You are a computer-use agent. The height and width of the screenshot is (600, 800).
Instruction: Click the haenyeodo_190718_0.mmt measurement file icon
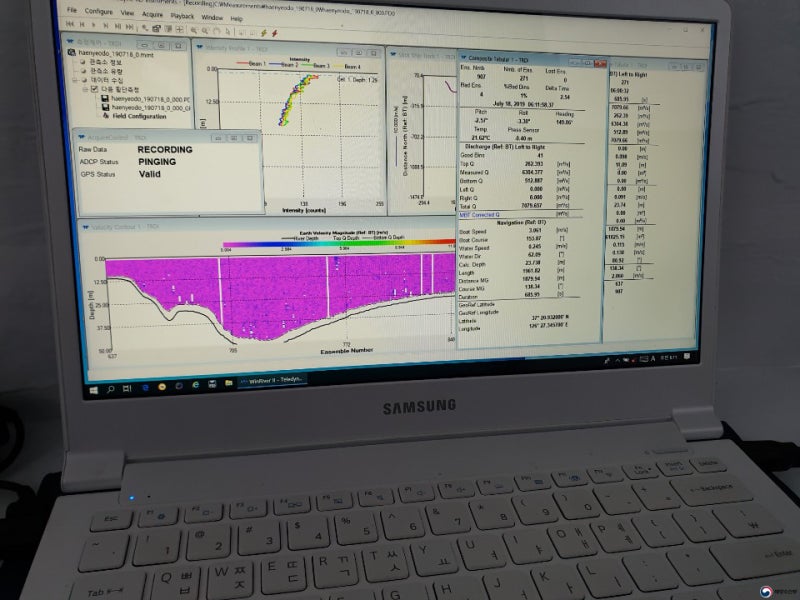tap(72, 52)
